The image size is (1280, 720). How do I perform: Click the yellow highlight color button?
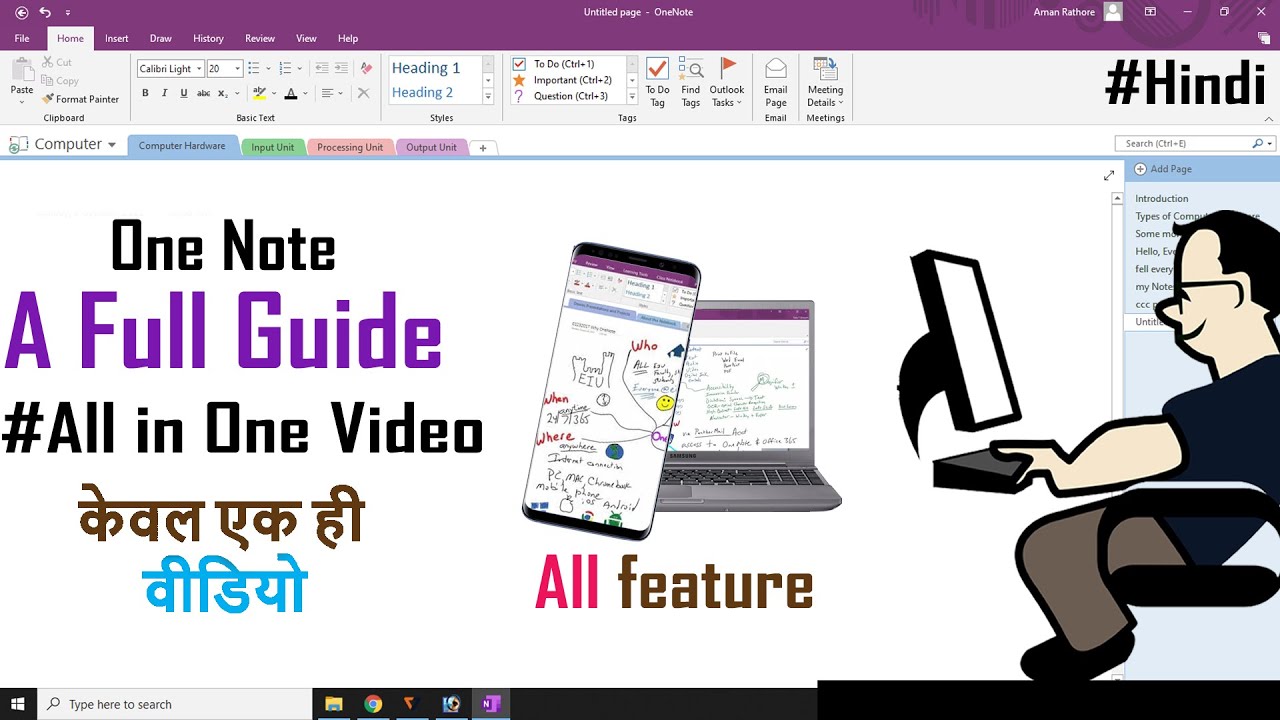point(259,93)
